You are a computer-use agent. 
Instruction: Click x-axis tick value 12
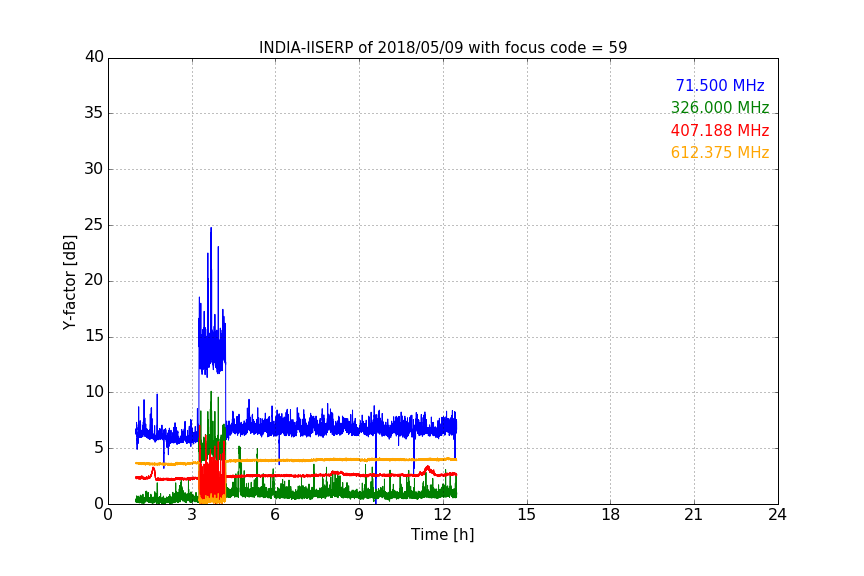point(443,515)
